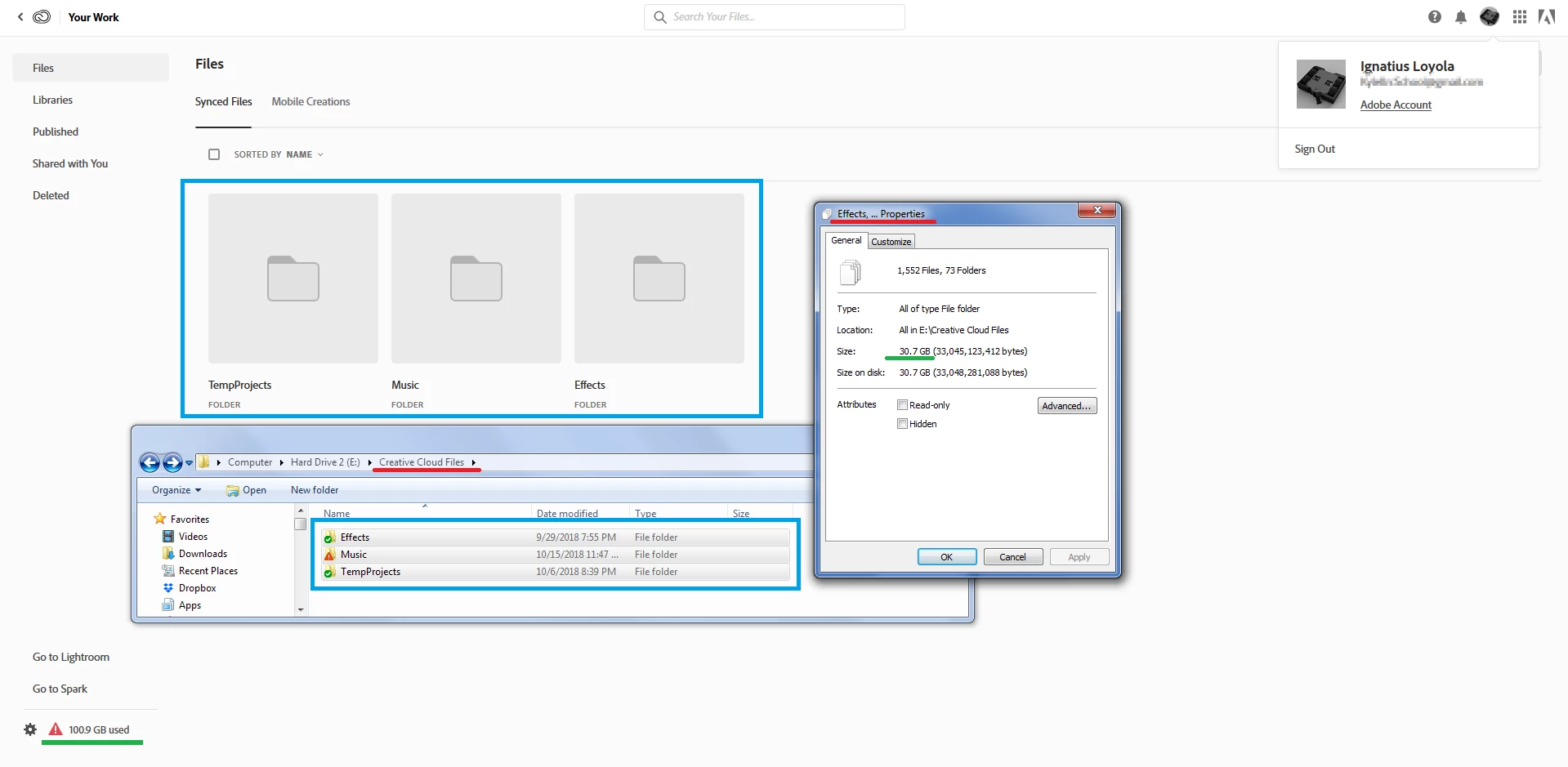This screenshot has height=767, width=1568.
Task: Open the Customize tab in Properties
Action: point(891,242)
